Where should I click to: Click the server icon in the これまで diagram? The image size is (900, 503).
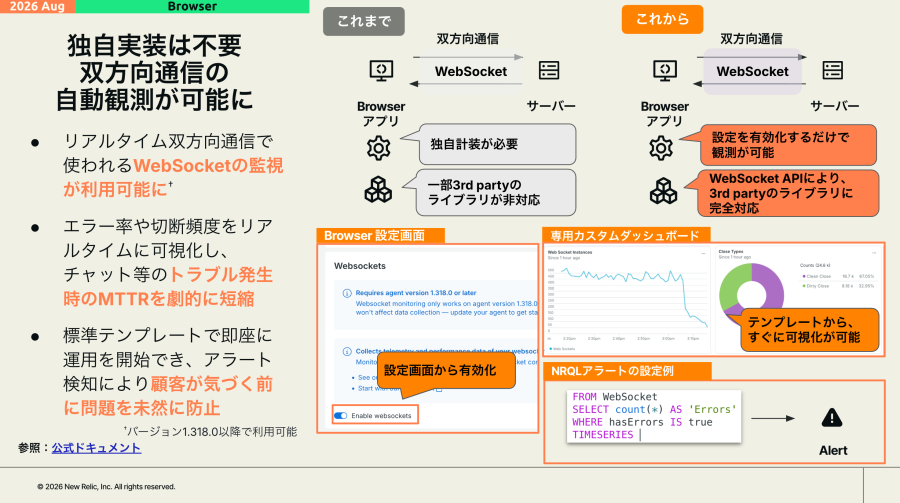[549, 70]
